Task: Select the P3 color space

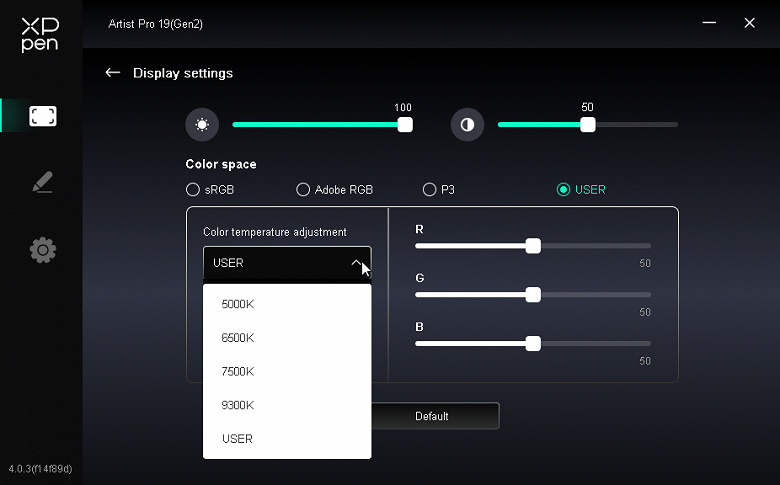Action: coord(430,189)
